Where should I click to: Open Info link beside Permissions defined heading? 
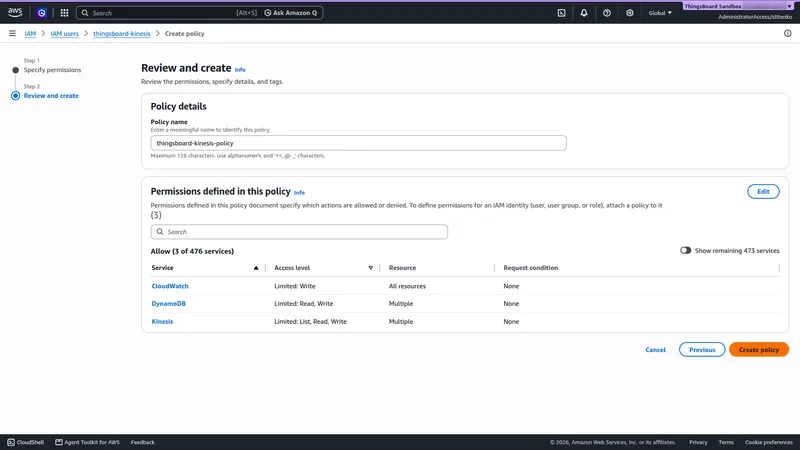[299, 193]
